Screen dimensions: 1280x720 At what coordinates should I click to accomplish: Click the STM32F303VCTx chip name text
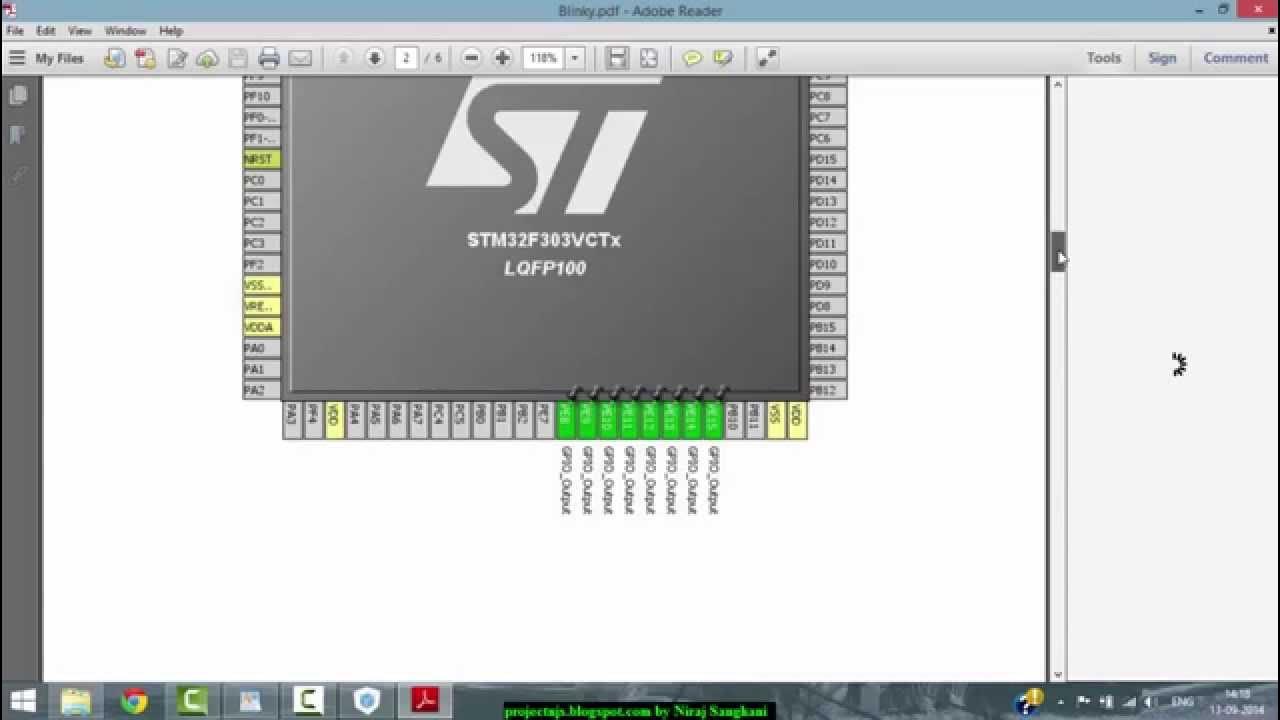[544, 240]
